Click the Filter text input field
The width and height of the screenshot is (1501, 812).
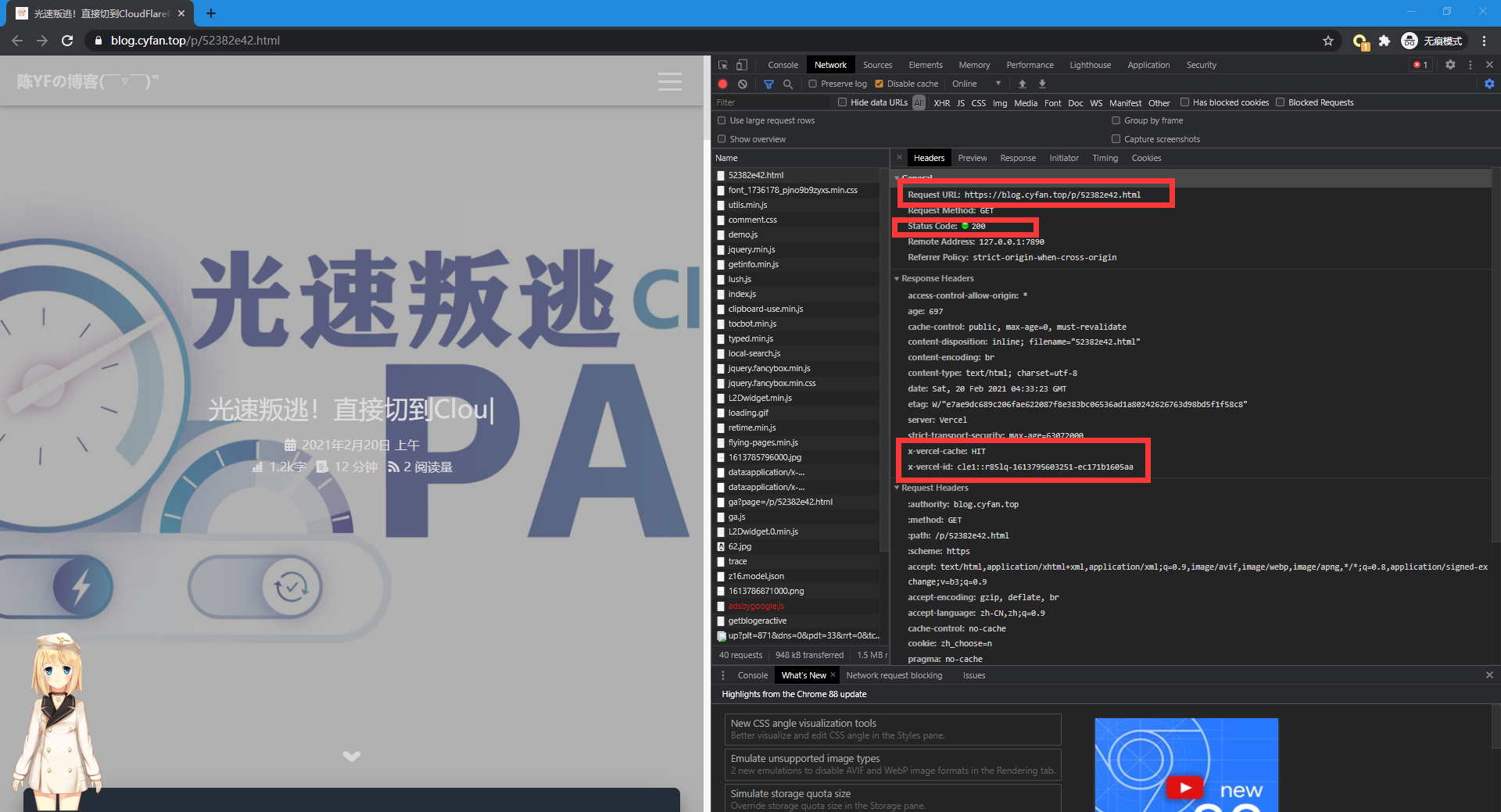tap(770, 102)
